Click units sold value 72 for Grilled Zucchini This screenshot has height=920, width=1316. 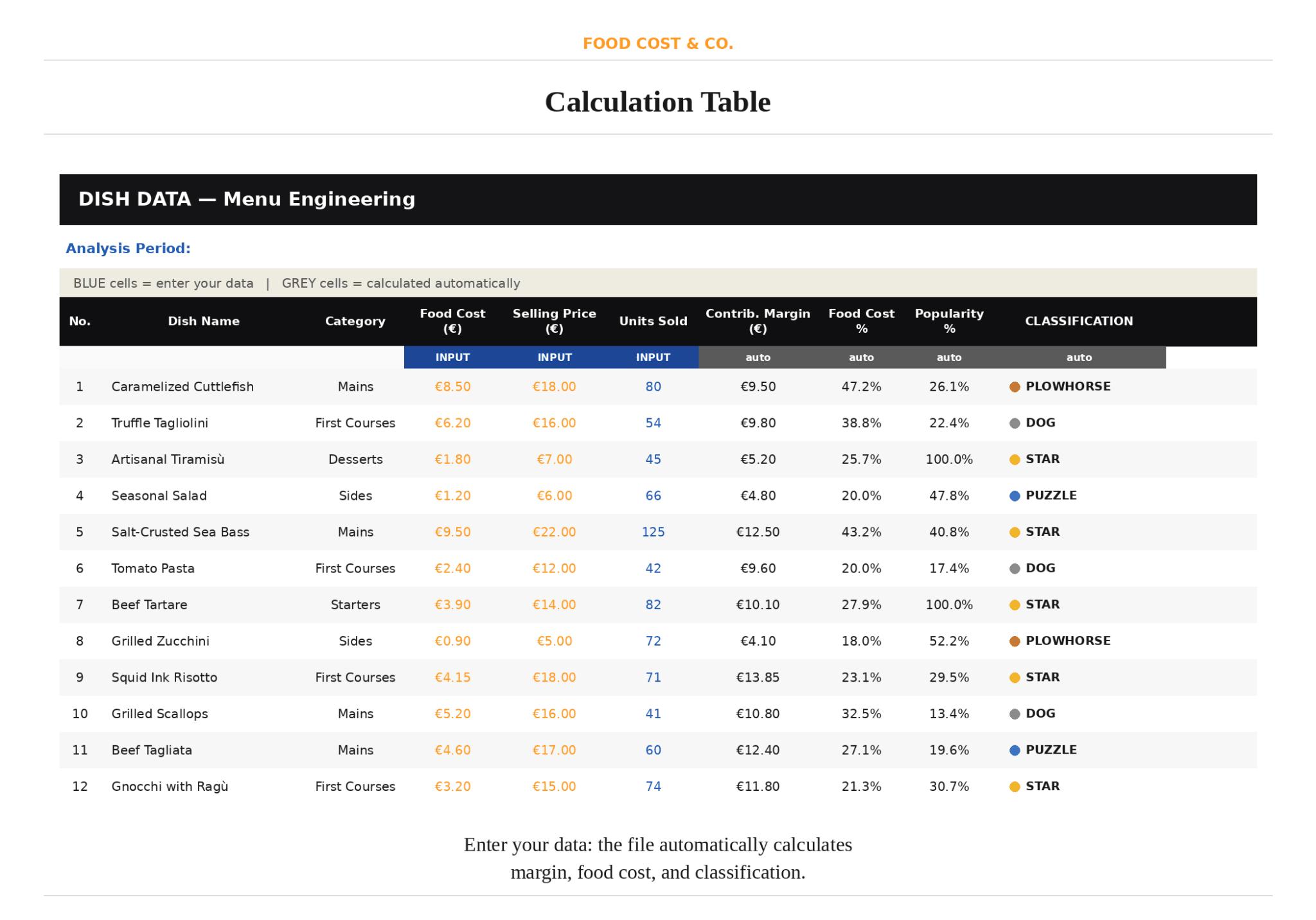(653, 641)
